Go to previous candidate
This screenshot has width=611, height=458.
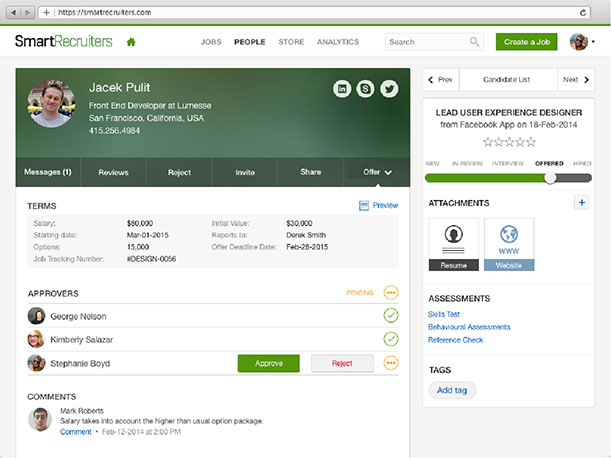441,80
